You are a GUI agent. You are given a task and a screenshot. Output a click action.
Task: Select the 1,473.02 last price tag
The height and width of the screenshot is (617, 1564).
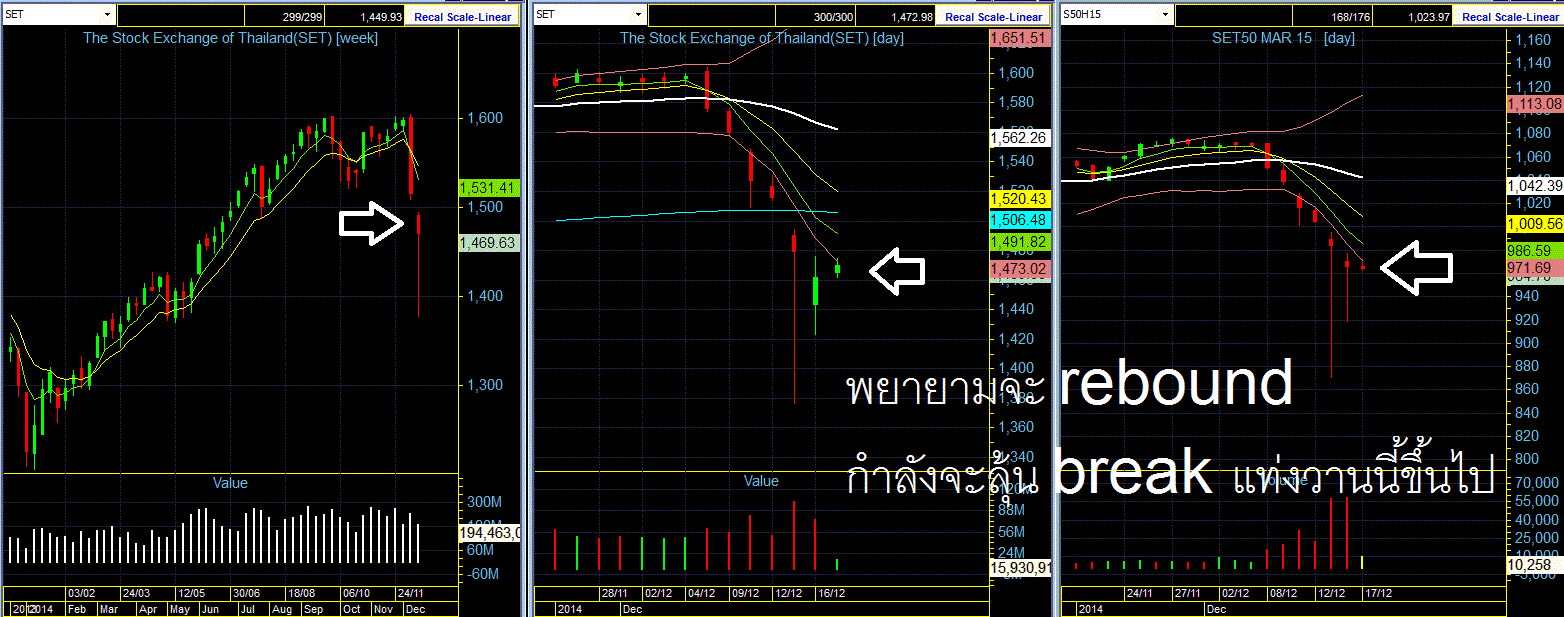click(x=1018, y=268)
